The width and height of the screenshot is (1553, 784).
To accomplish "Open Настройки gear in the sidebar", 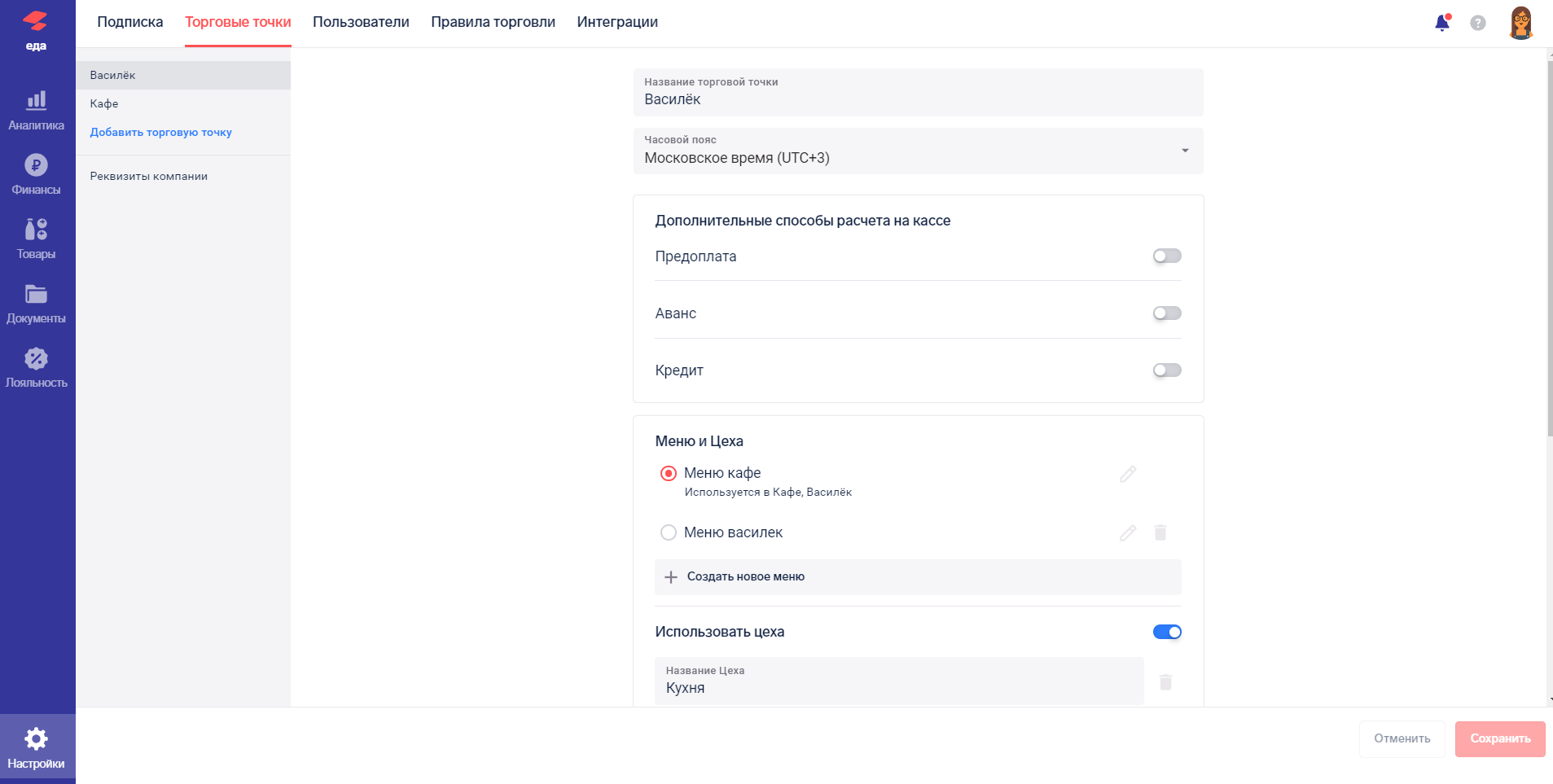I will point(36,748).
